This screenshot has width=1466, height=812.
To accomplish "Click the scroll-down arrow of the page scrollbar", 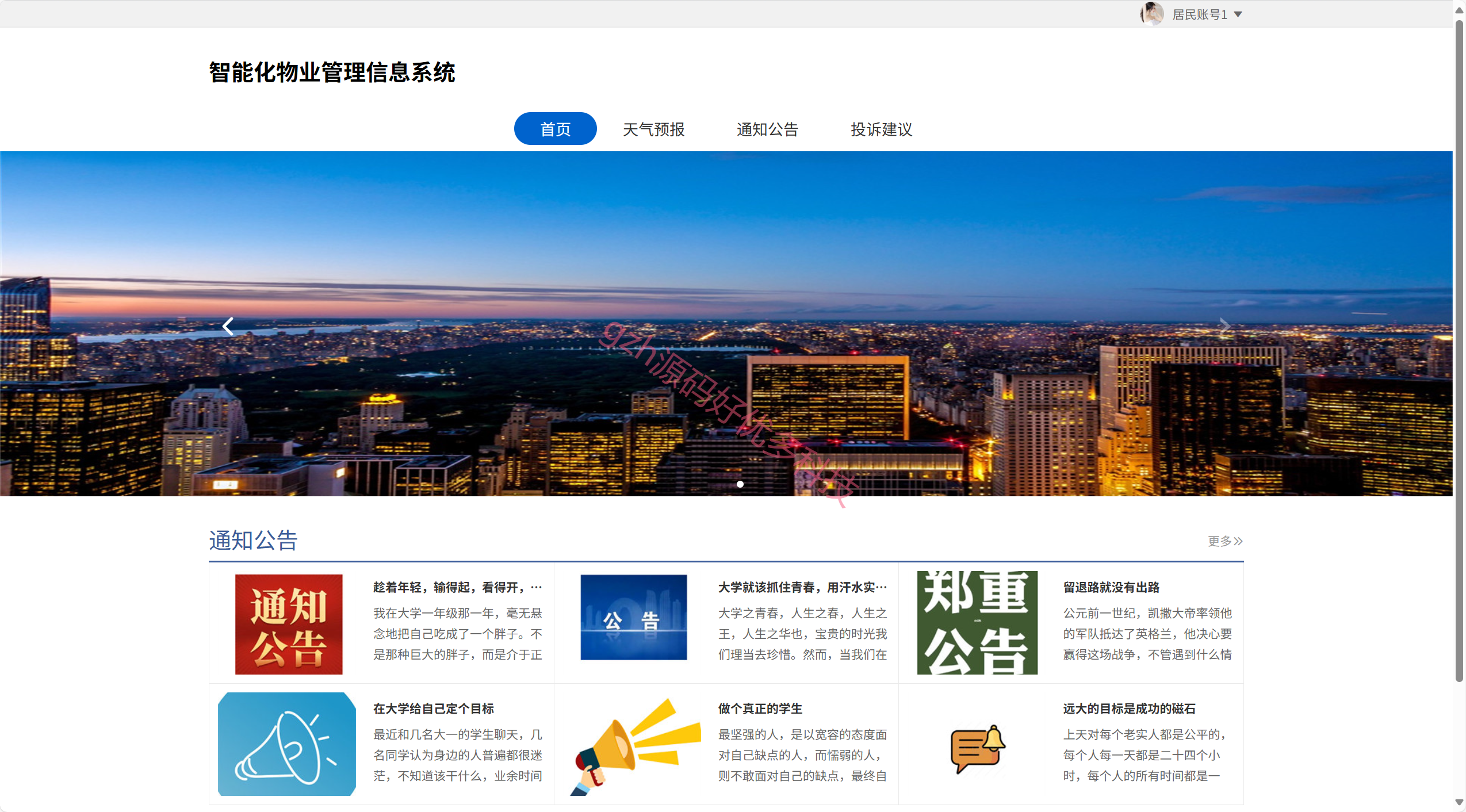I will [x=1459, y=802].
